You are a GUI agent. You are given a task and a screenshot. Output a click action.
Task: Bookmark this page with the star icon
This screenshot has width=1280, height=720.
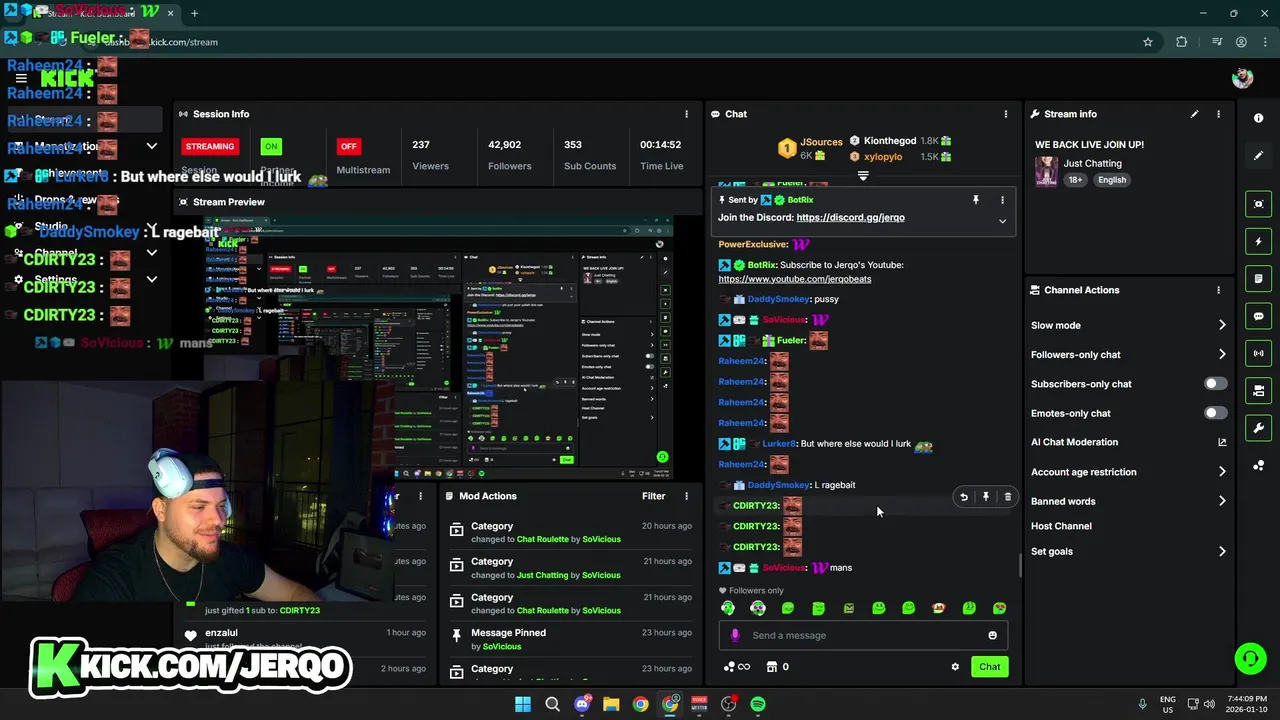1148,42
